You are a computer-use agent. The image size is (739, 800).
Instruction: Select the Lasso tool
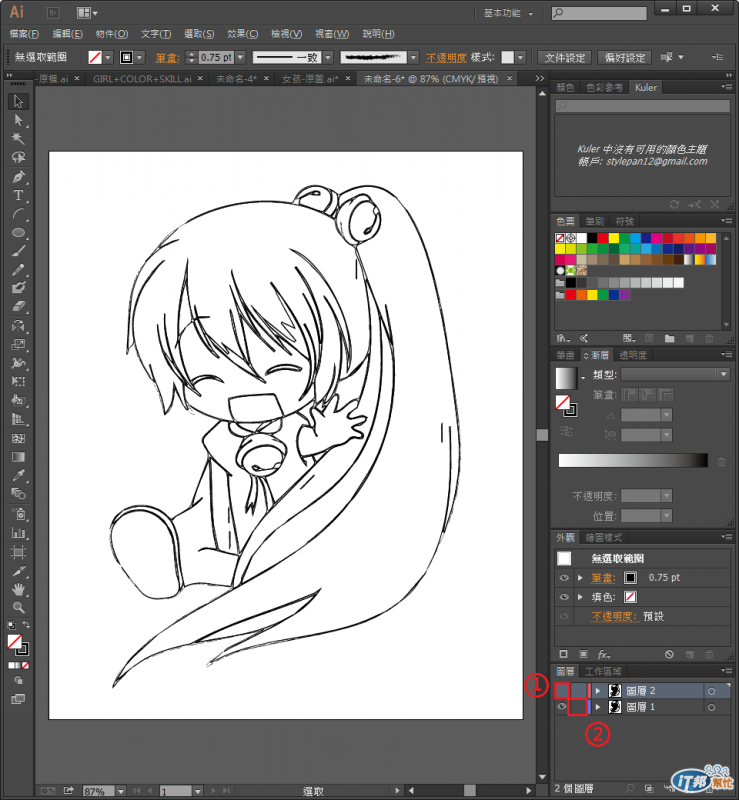(x=18, y=157)
